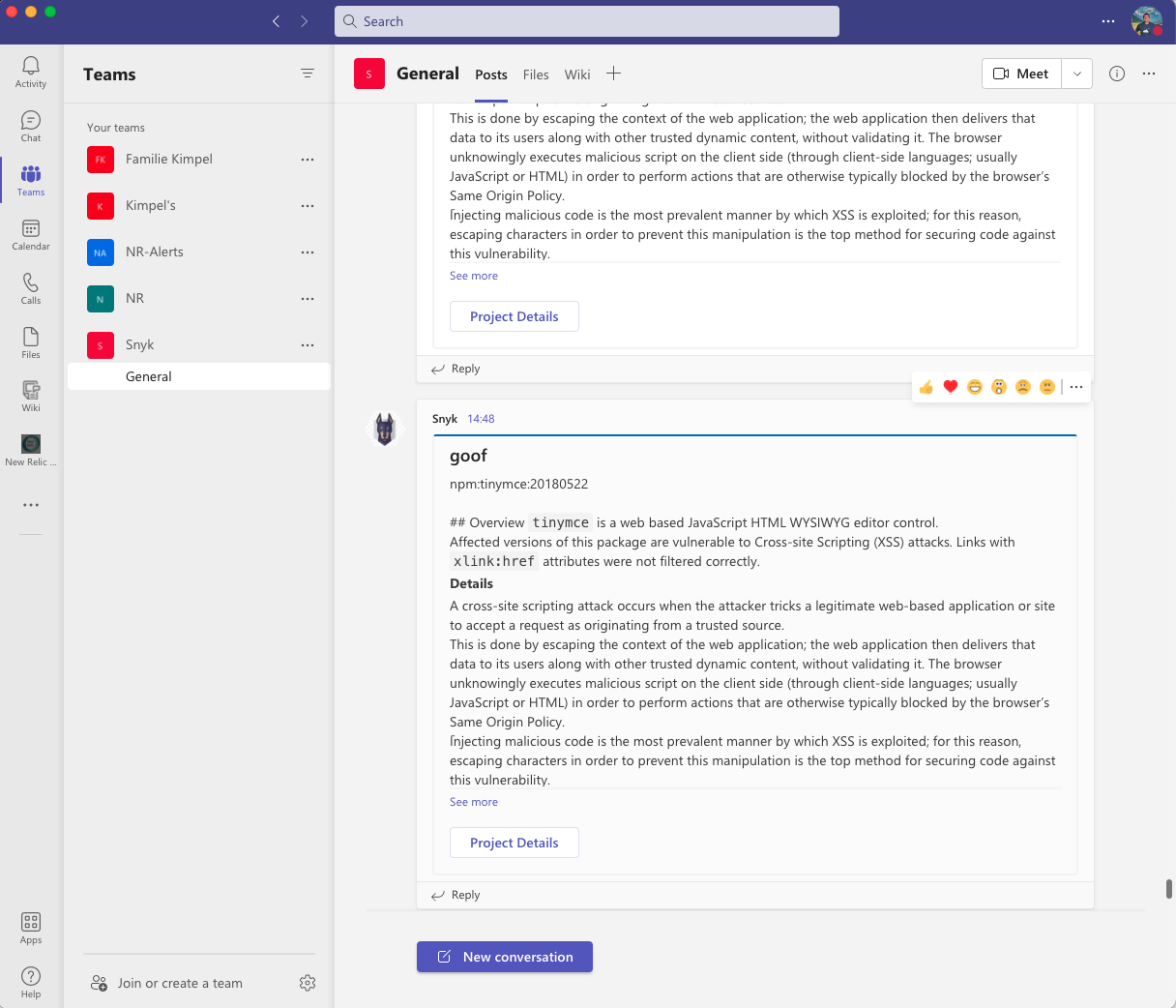Reply to the upper message
1176x1008 pixels.
456,369
